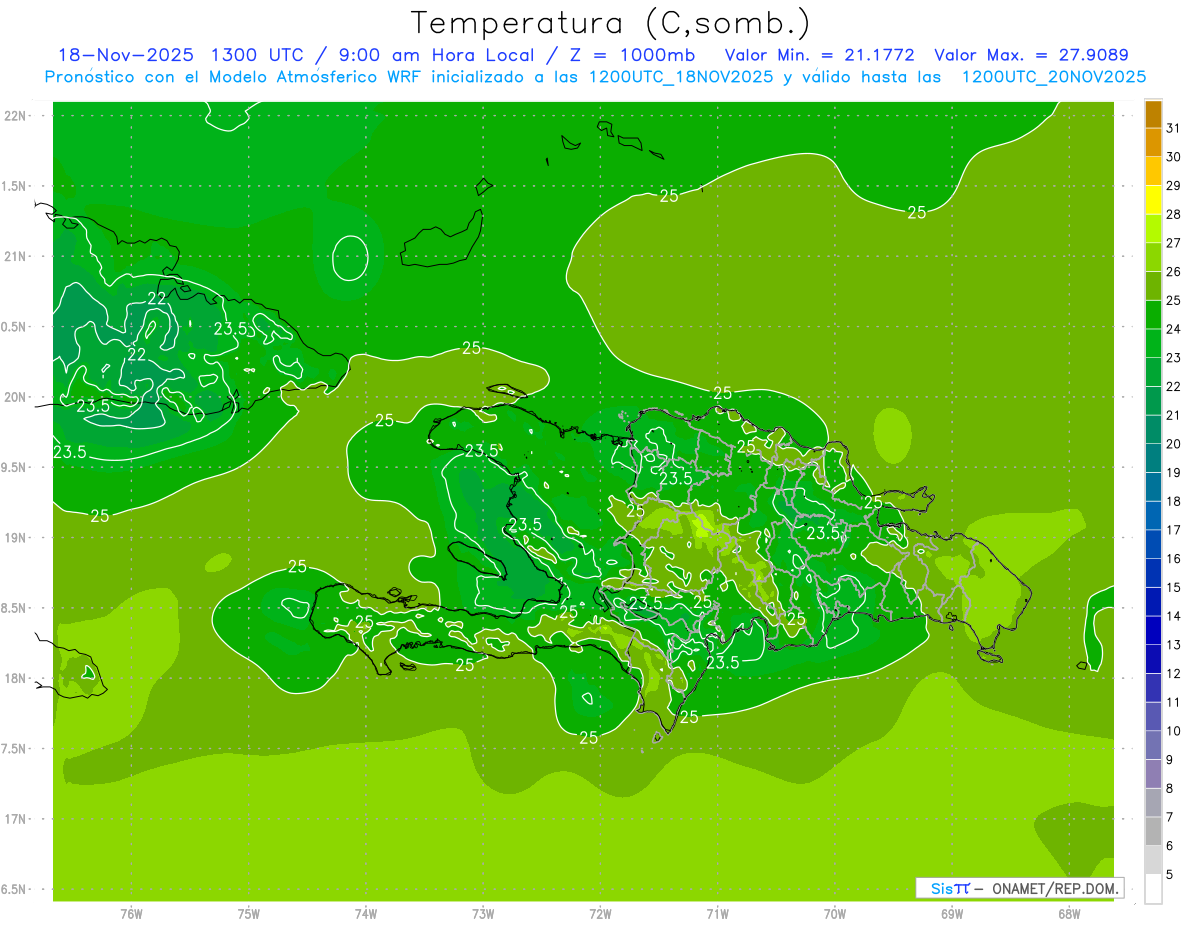1200x927 pixels.
Task: Click the purple swatch between 9 and 10
Action: click(x=1153, y=745)
